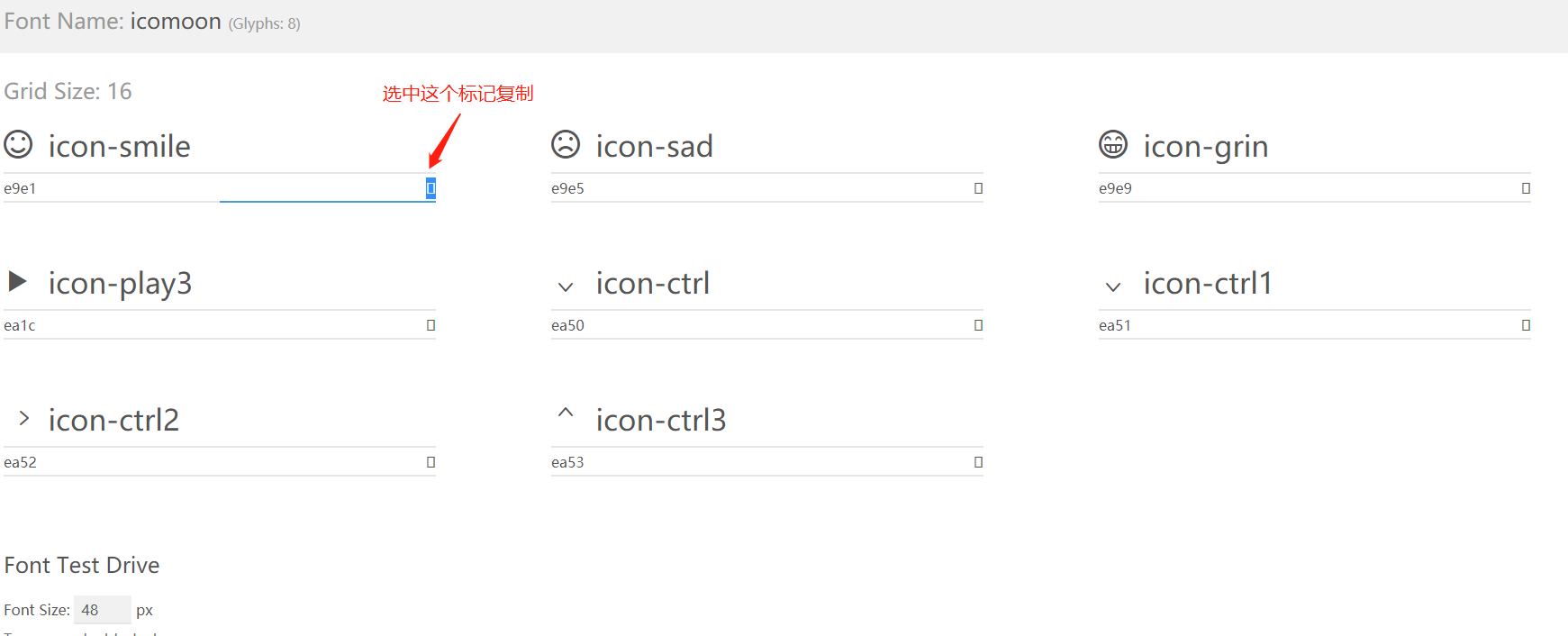The image size is (1568, 636).
Task: Click the icon-ctrl2 right chevron glyph
Action: [x=23, y=418]
